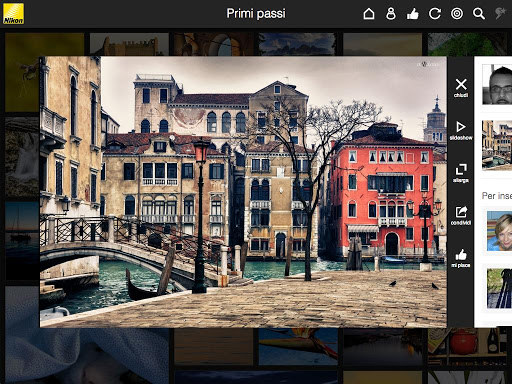
Task: Go to home icon
Action: (x=369, y=14)
